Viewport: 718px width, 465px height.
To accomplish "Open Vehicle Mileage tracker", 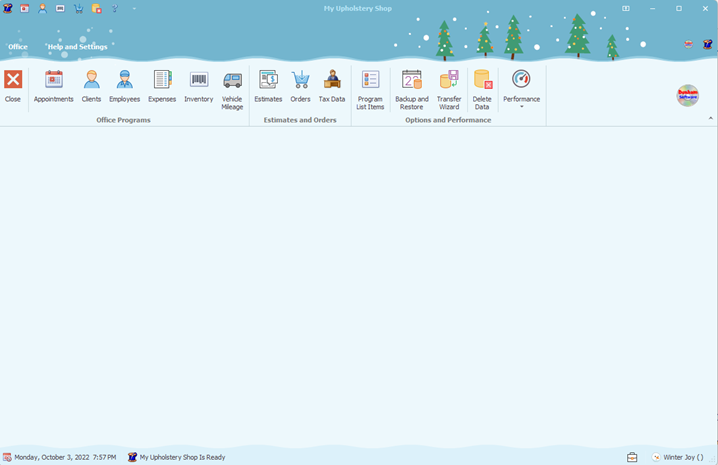I will [x=232, y=88].
